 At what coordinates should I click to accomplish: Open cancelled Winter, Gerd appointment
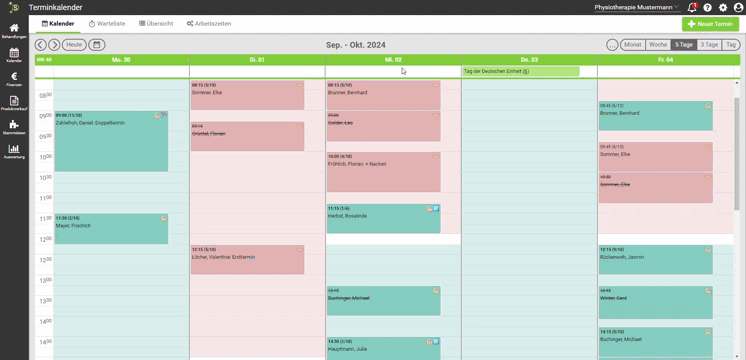click(656, 302)
